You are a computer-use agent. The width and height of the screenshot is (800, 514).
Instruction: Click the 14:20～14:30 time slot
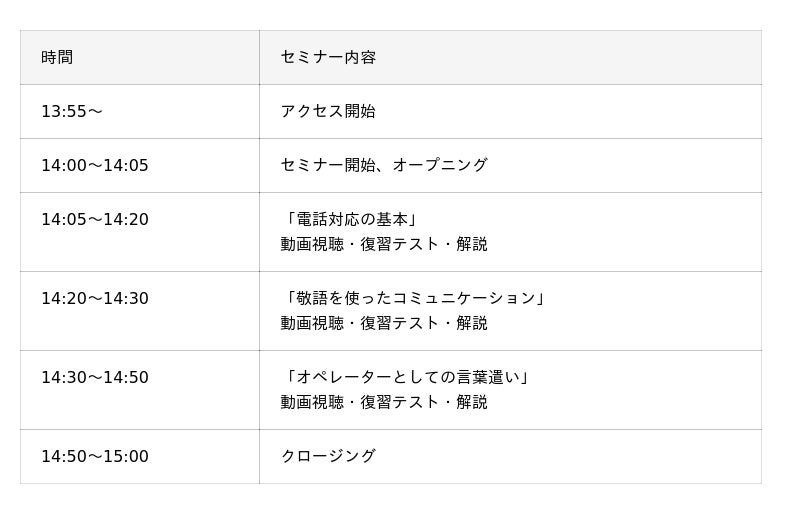pos(94,299)
